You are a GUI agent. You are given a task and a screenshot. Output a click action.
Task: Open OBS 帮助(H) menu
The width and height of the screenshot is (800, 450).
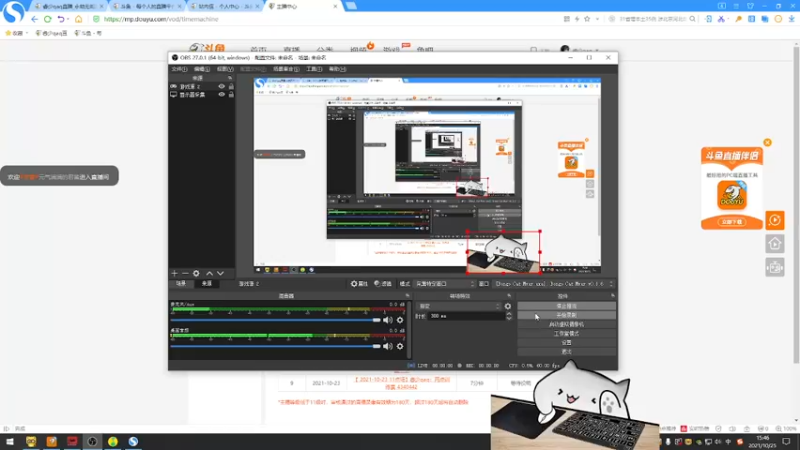(337, 69)
